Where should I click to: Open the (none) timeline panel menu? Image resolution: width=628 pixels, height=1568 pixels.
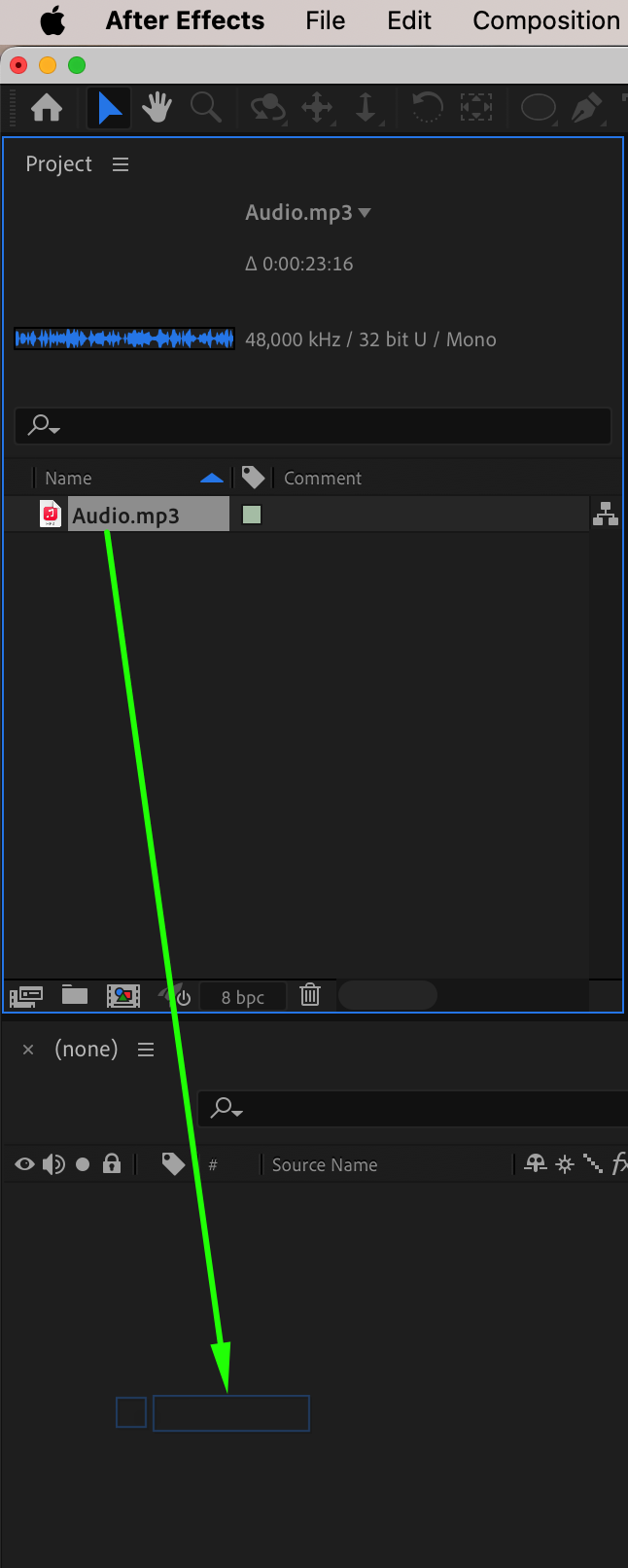[146, 1050]
